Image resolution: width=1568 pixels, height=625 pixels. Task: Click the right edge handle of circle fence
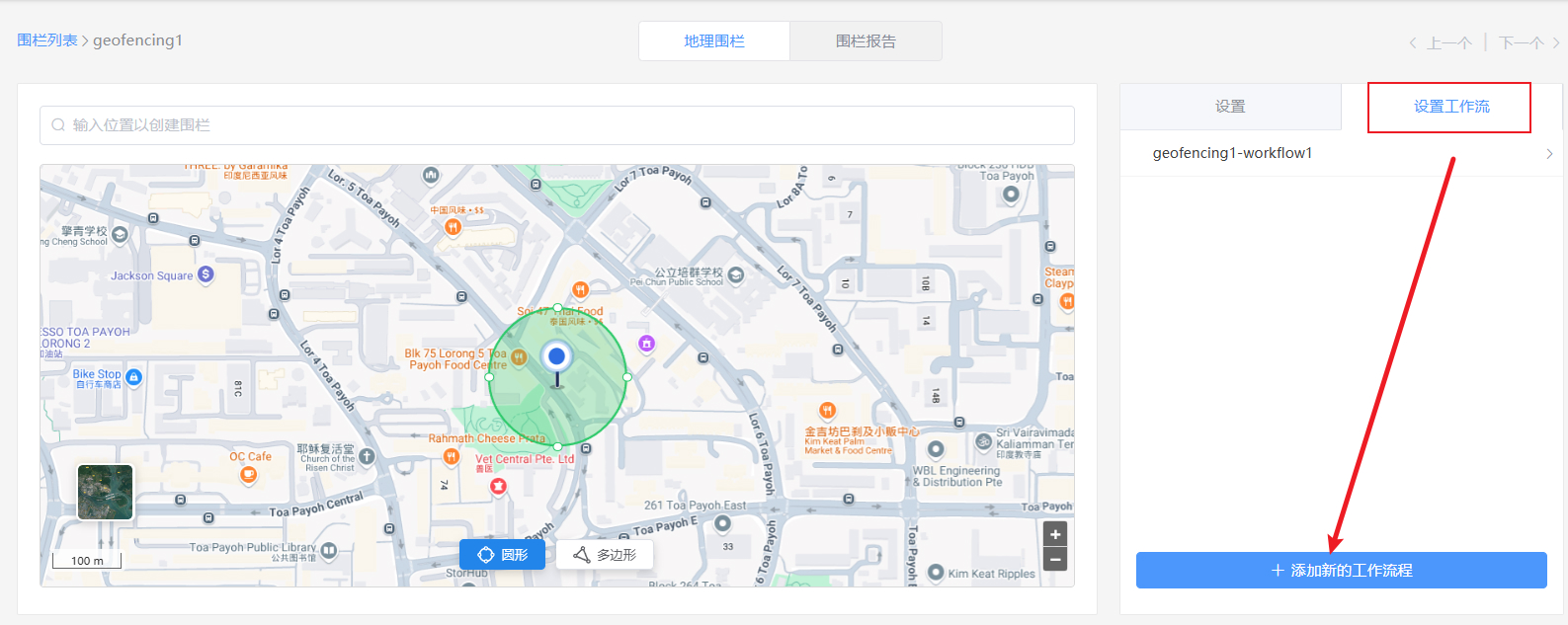pos(627,376)
